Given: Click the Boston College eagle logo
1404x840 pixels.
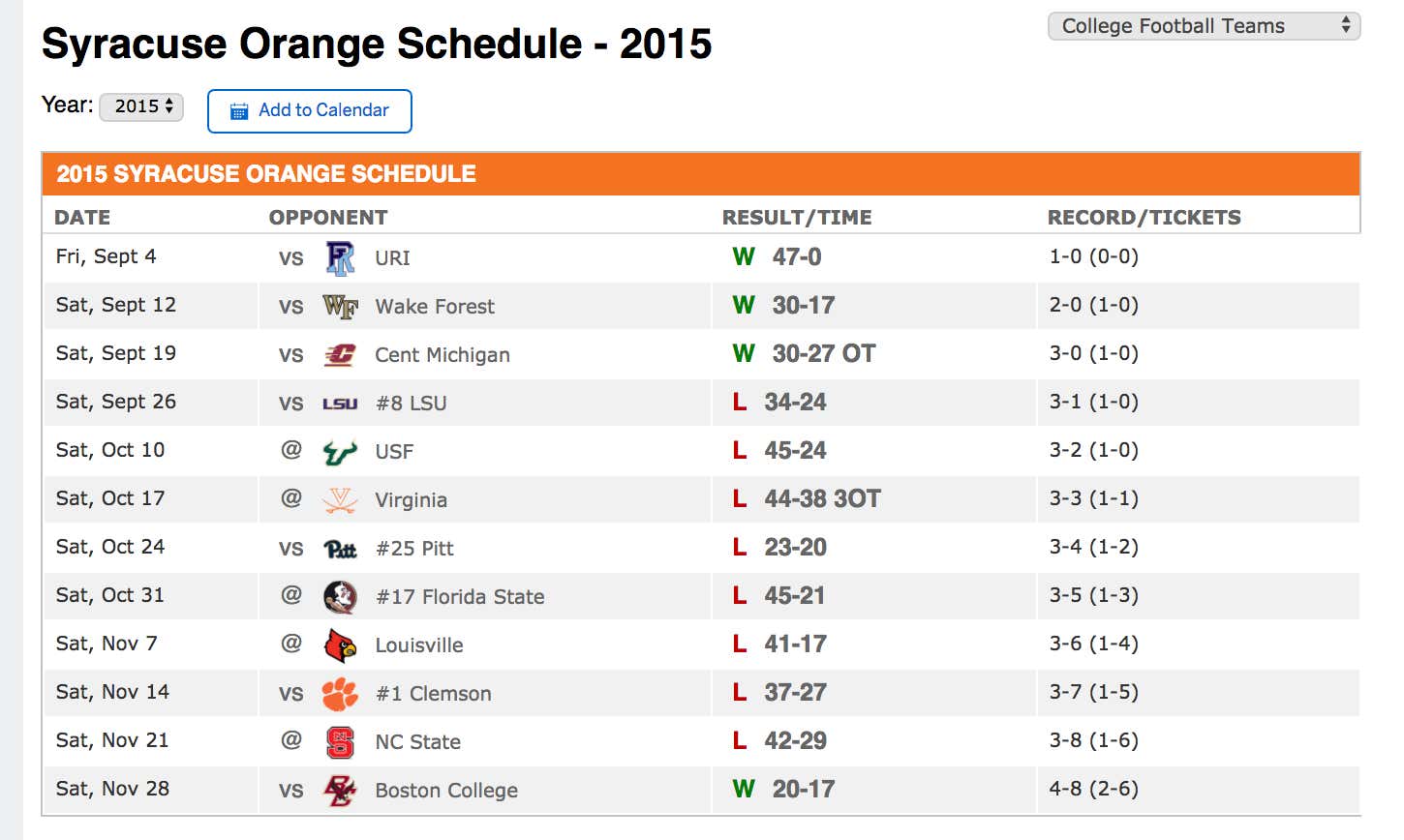Looking at the screenshot, I should [x=340, y=791].
